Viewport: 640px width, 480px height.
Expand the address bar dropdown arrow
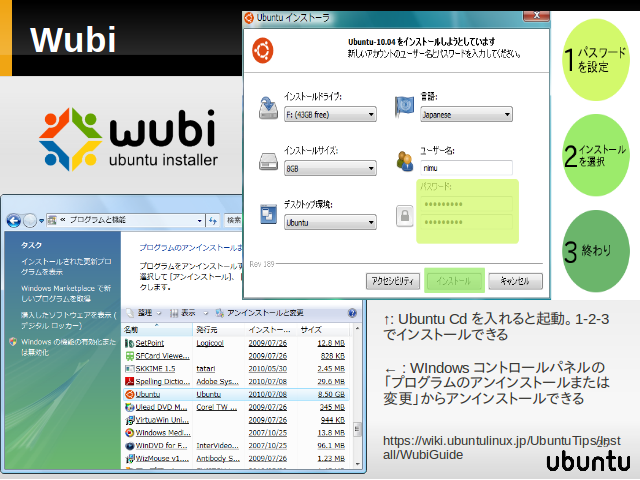(199, 221)
